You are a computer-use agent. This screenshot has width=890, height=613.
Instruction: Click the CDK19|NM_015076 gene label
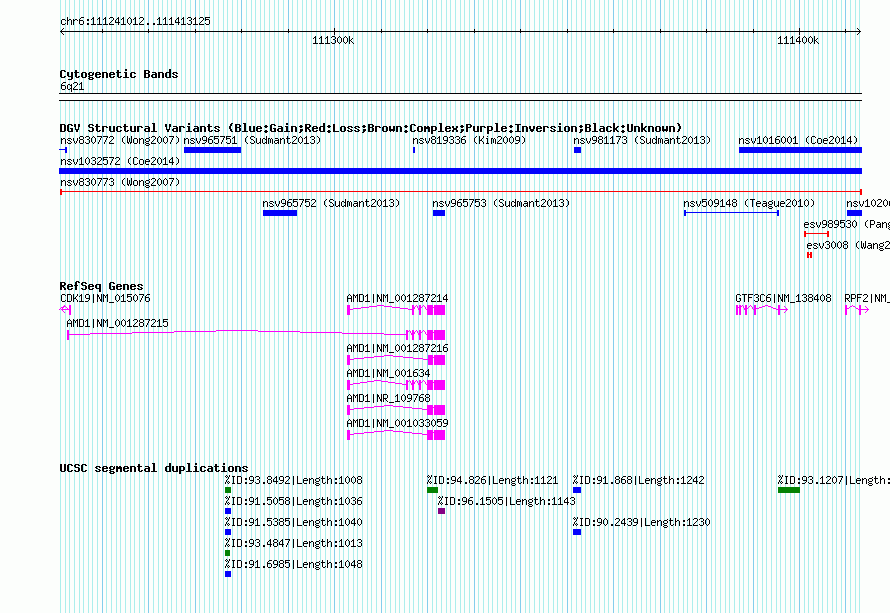point(105,298)
